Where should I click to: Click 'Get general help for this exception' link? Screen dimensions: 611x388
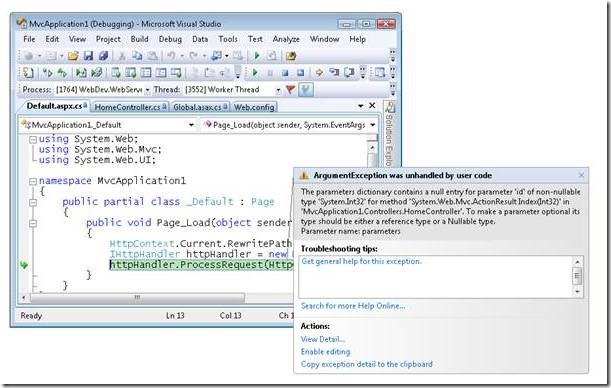[x=361, y=261]
